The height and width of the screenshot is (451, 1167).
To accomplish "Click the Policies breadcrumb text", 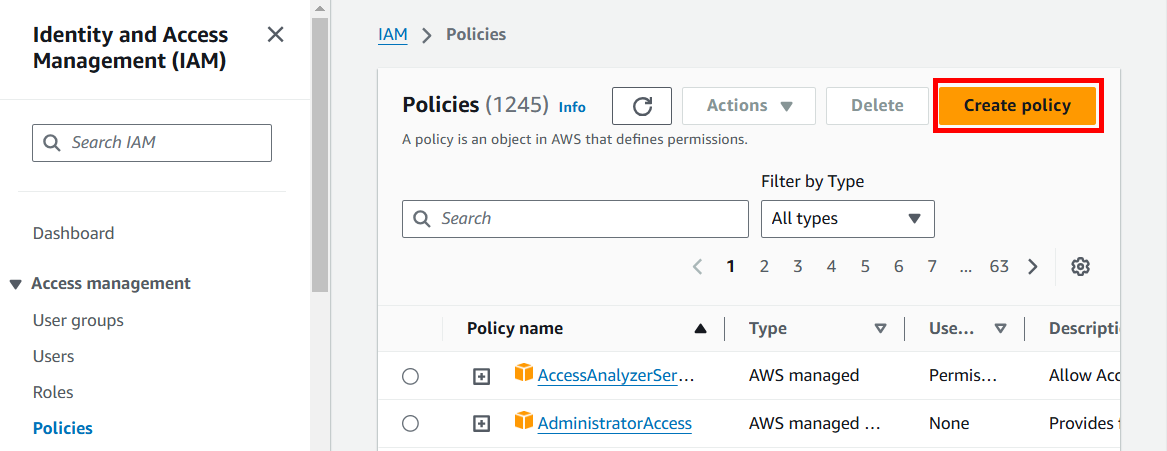I will 476,34.
